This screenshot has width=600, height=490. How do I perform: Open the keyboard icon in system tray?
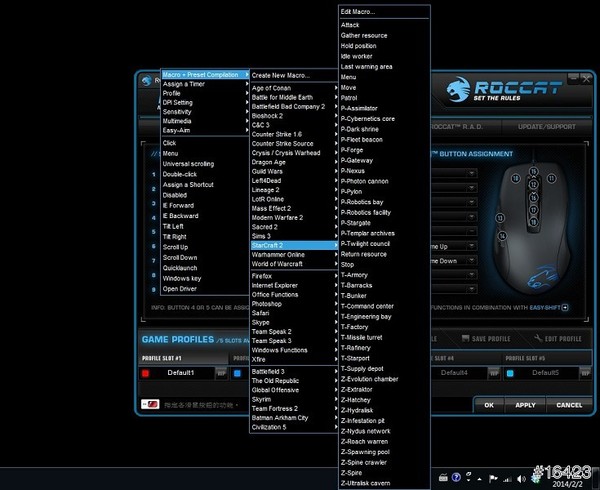(x=443, y=477)
